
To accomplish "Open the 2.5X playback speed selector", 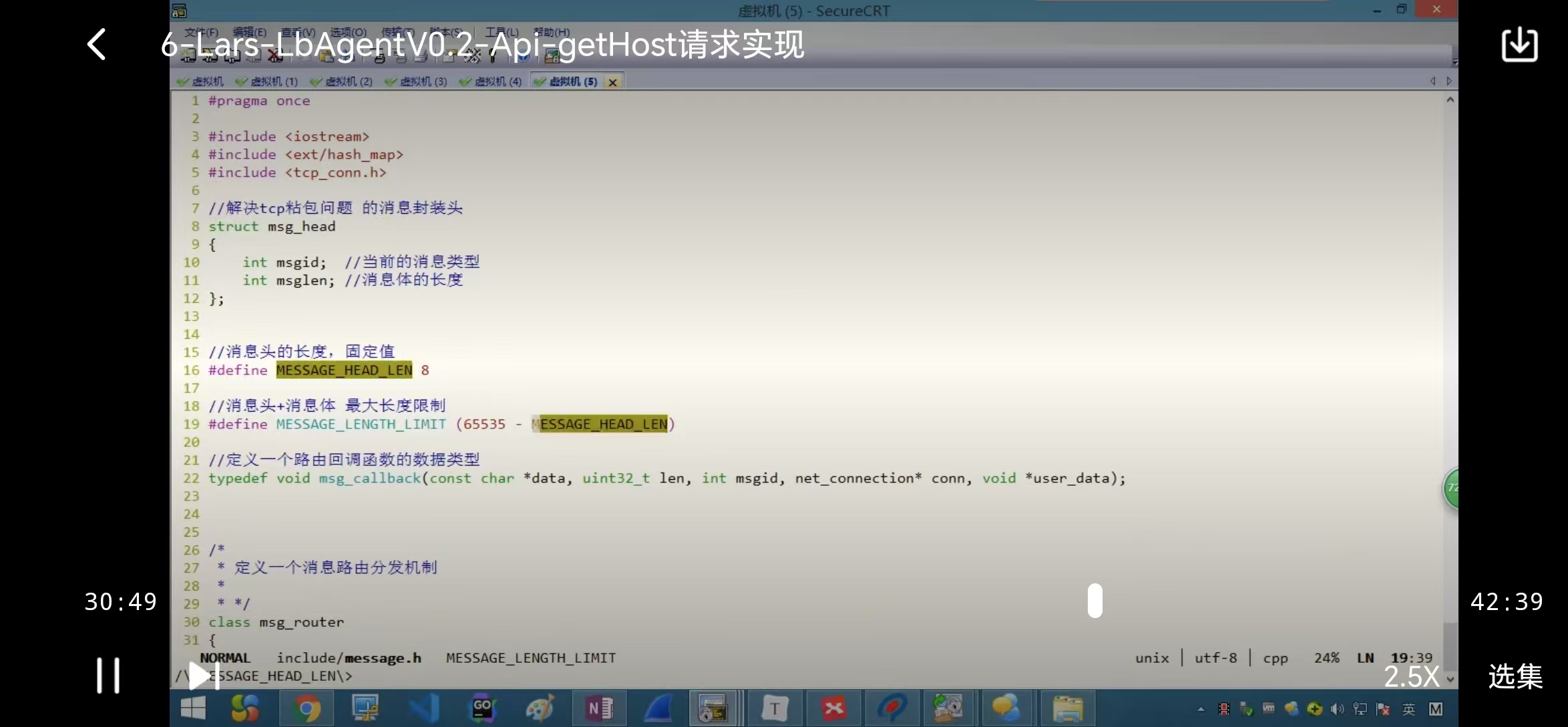I will tap(1410, 677).
